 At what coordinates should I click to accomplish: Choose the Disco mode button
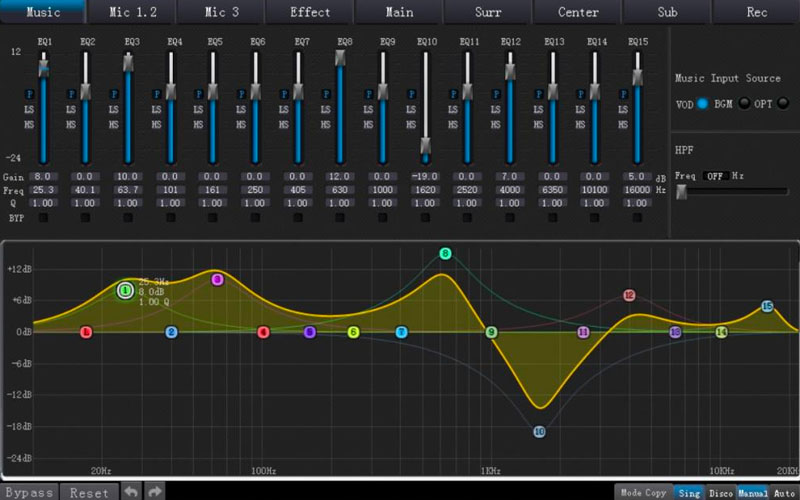coord(720,493)
